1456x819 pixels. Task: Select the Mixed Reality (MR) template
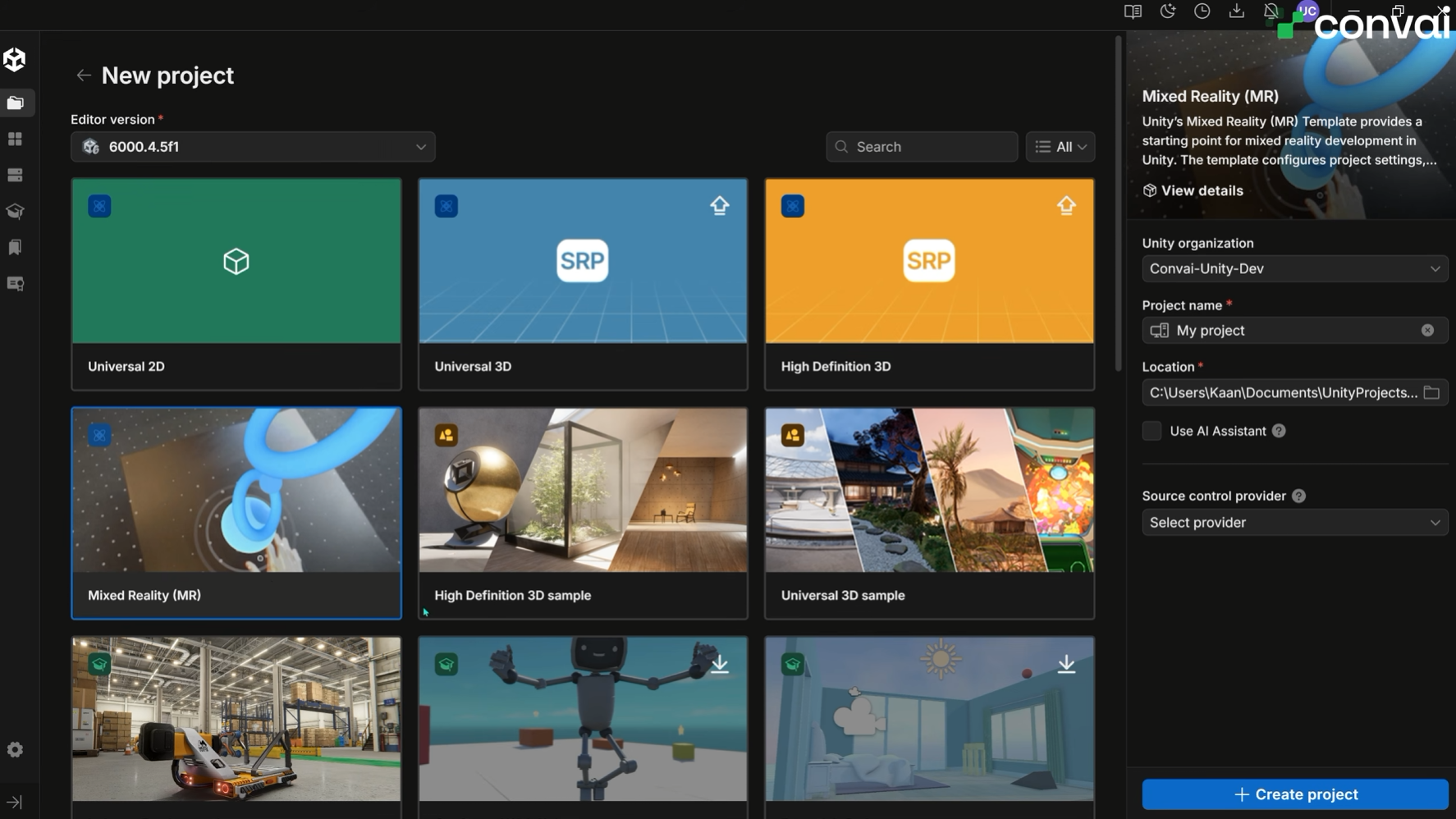(x=236, y=513)
